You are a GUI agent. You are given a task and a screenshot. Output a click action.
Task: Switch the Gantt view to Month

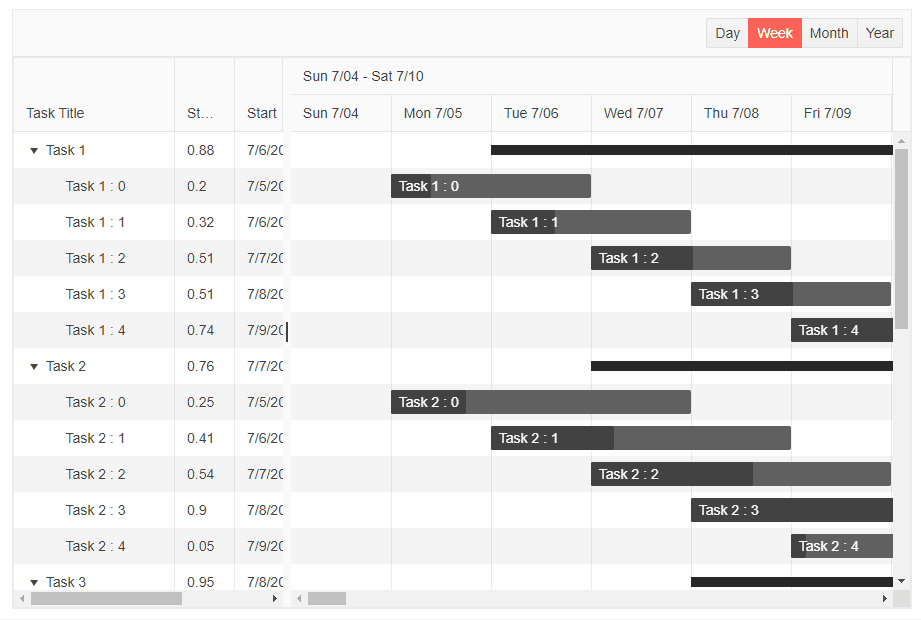pos(829,33)
